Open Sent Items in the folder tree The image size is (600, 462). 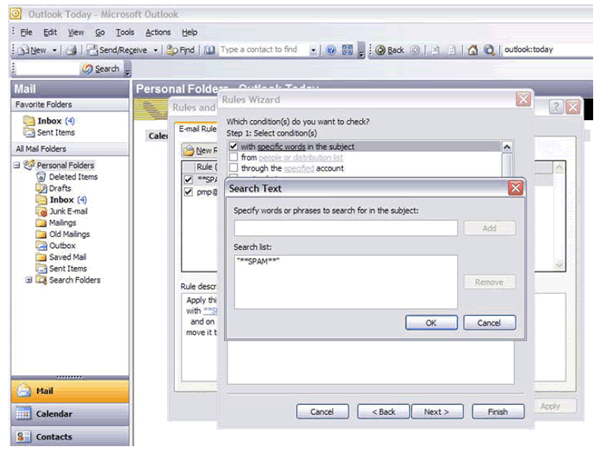[x=62, y=269]
